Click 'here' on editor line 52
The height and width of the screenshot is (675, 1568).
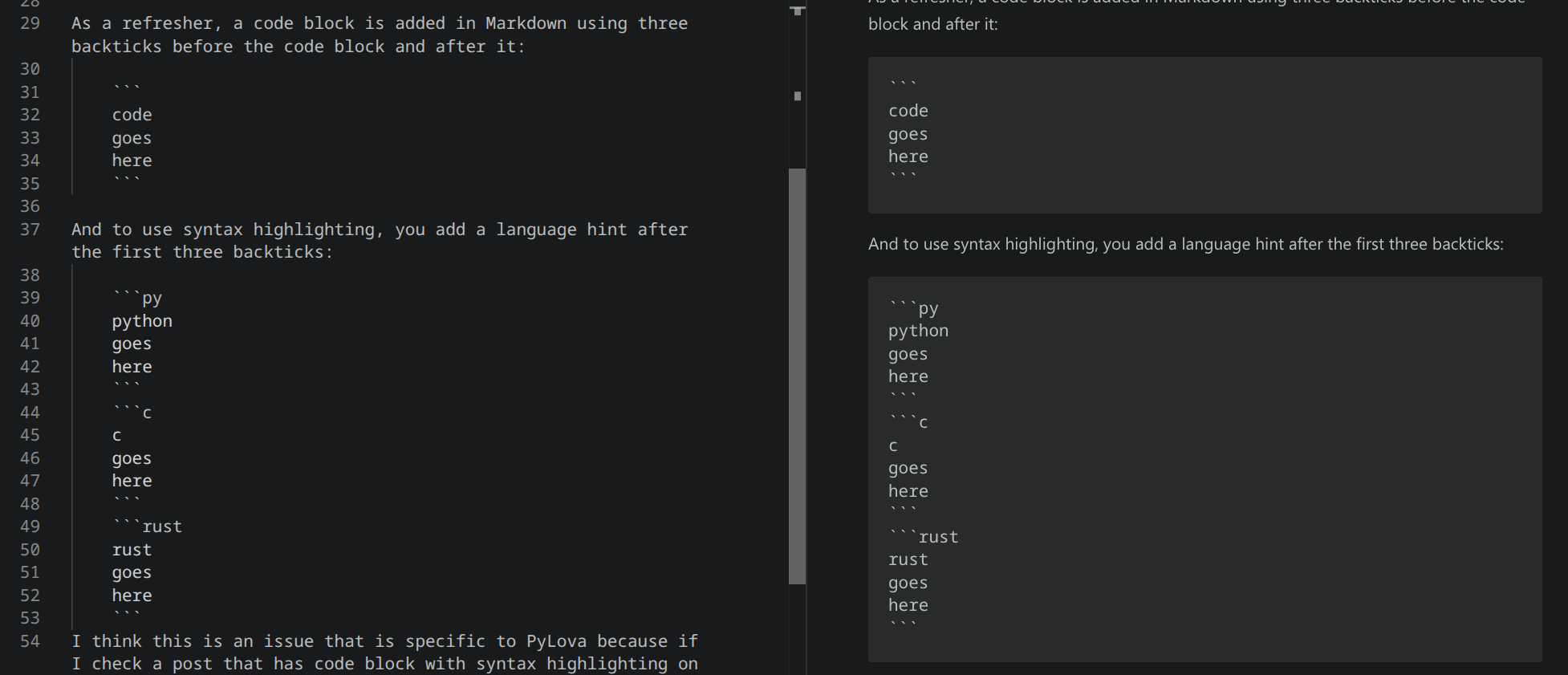[132, 596]
